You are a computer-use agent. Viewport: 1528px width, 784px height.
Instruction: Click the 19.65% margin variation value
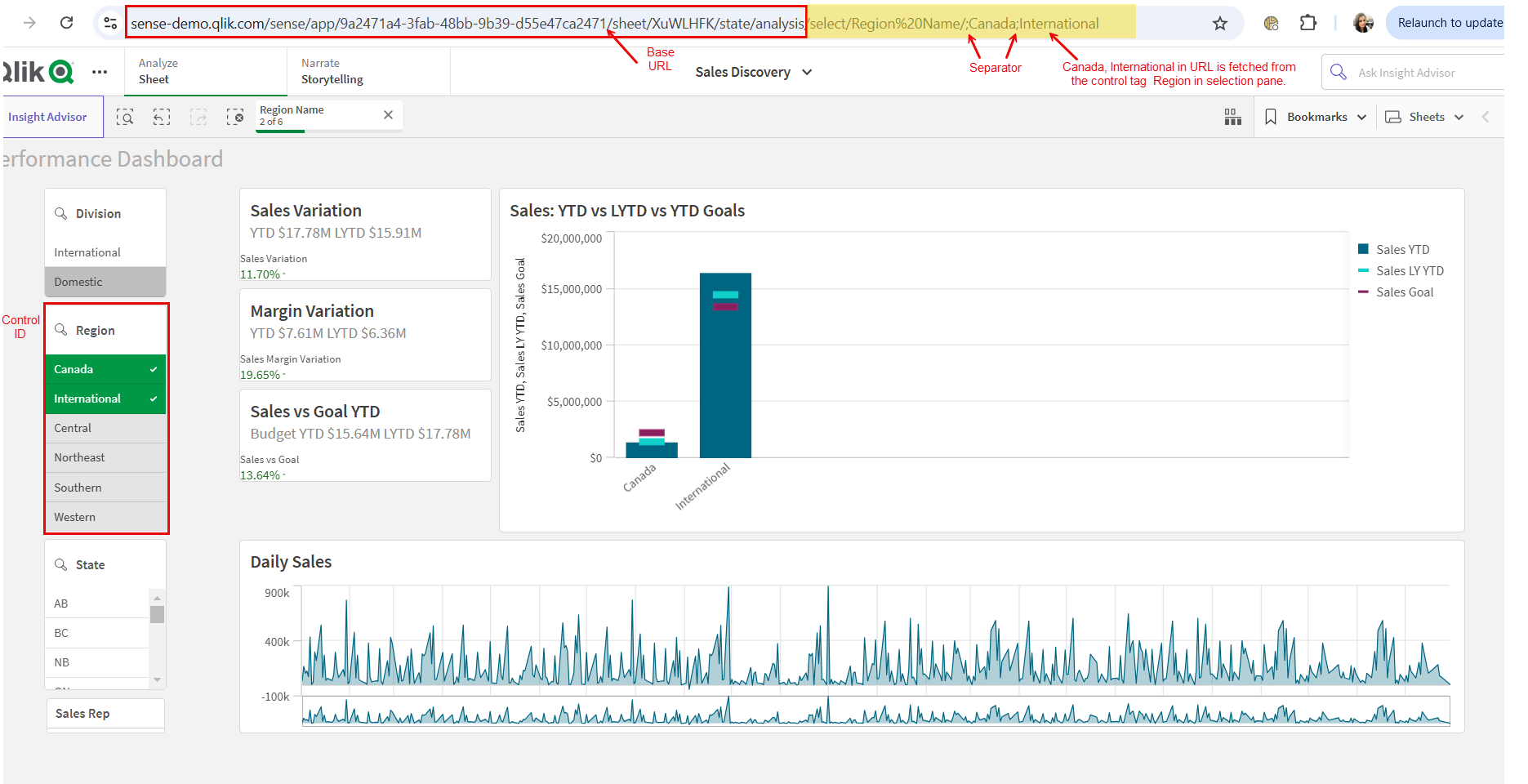(x=260, y=375)
